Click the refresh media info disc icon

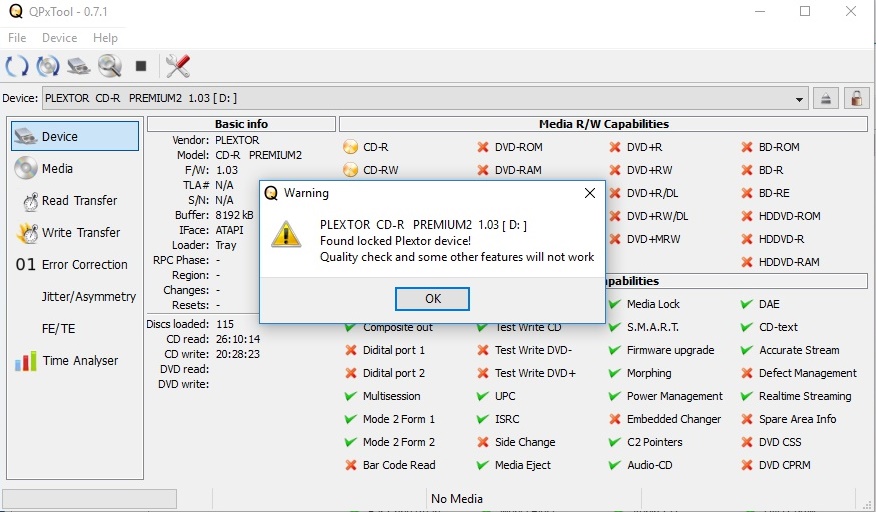48,66
